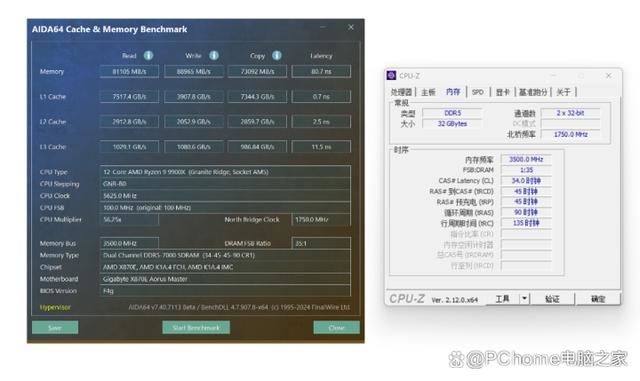Click the Copy info icon
The width and height of the screenshot is (640, 381).
(x=277, y=55)
